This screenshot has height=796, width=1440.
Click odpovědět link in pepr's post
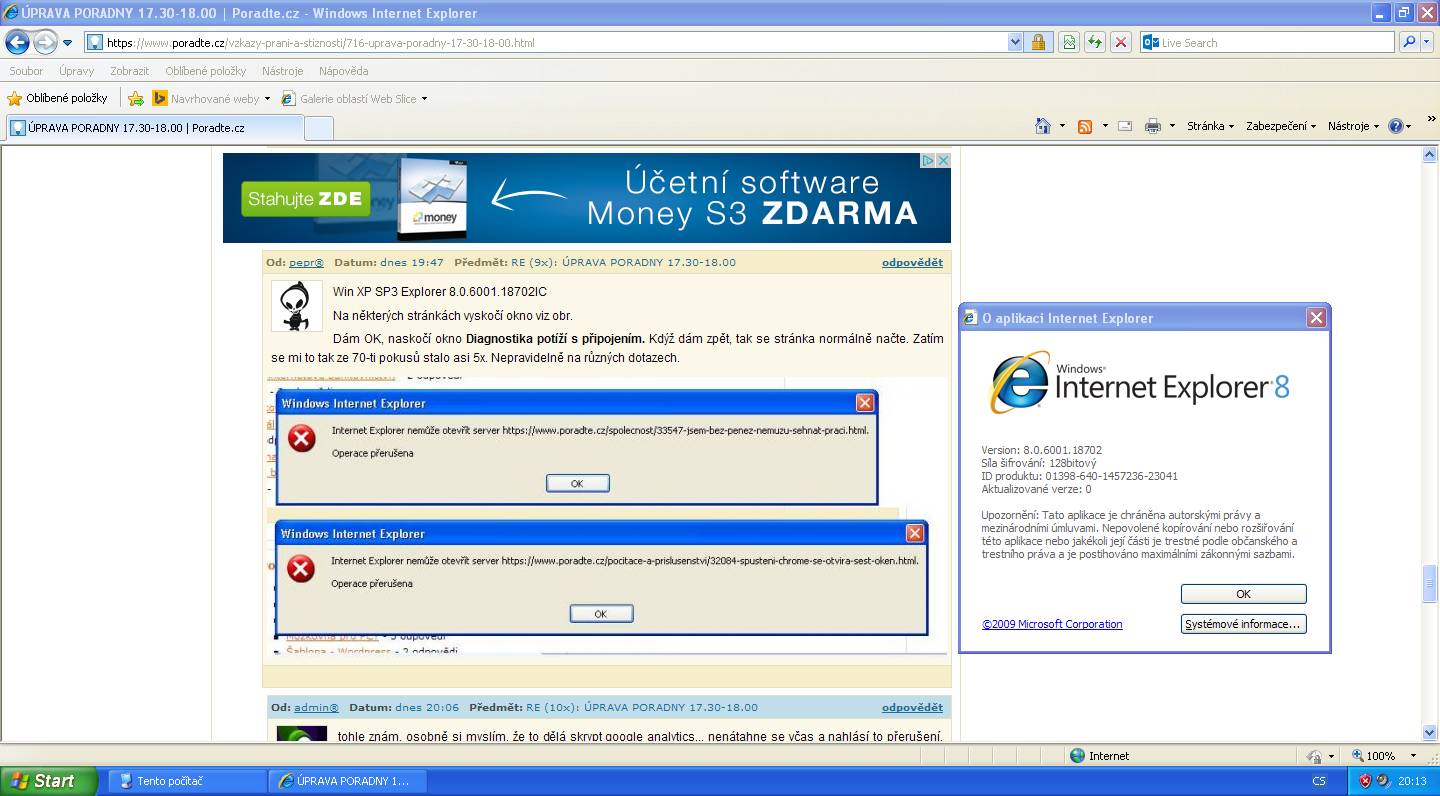click(912, 262)
